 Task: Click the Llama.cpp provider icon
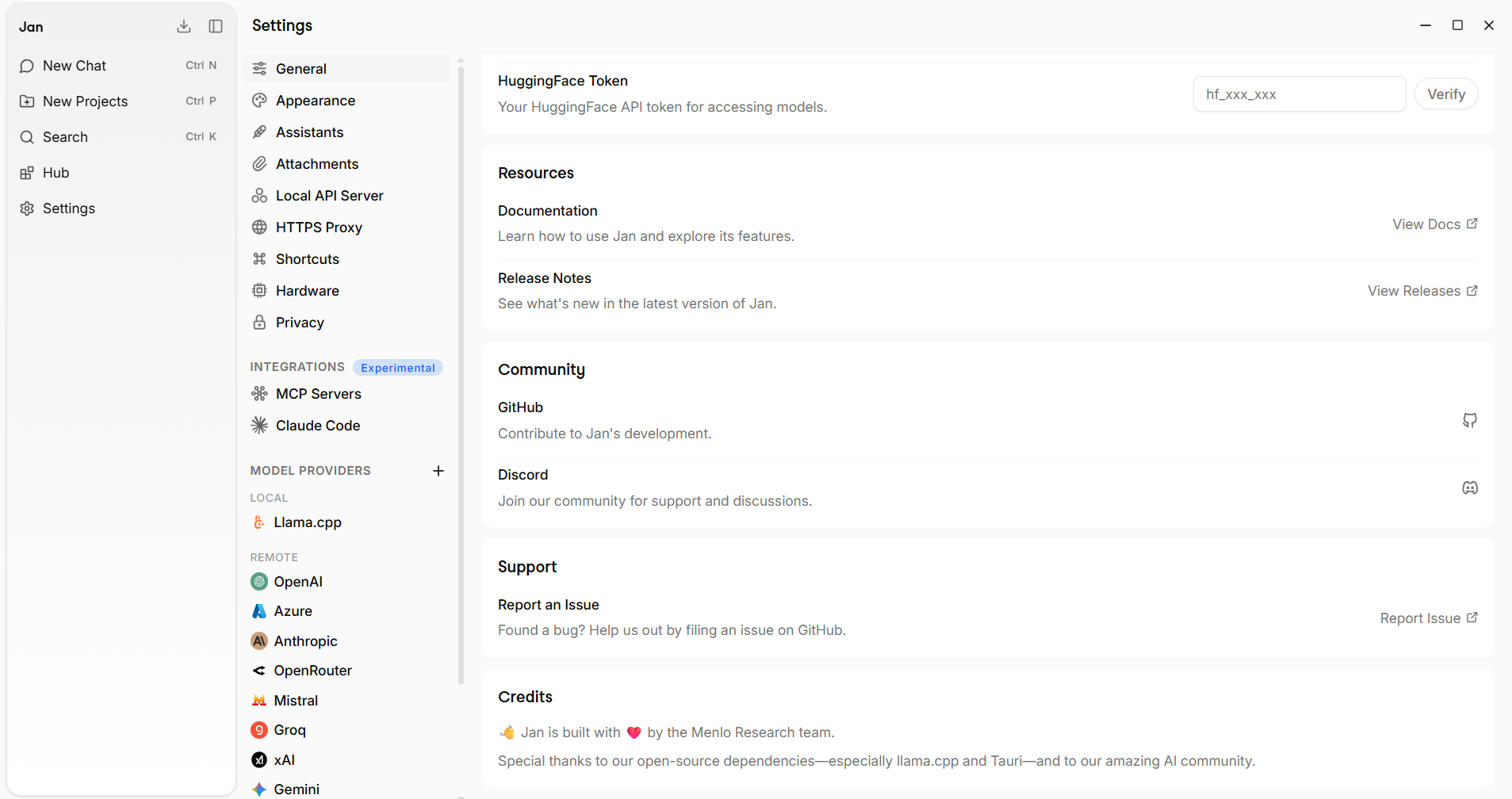tap(259, 522)
